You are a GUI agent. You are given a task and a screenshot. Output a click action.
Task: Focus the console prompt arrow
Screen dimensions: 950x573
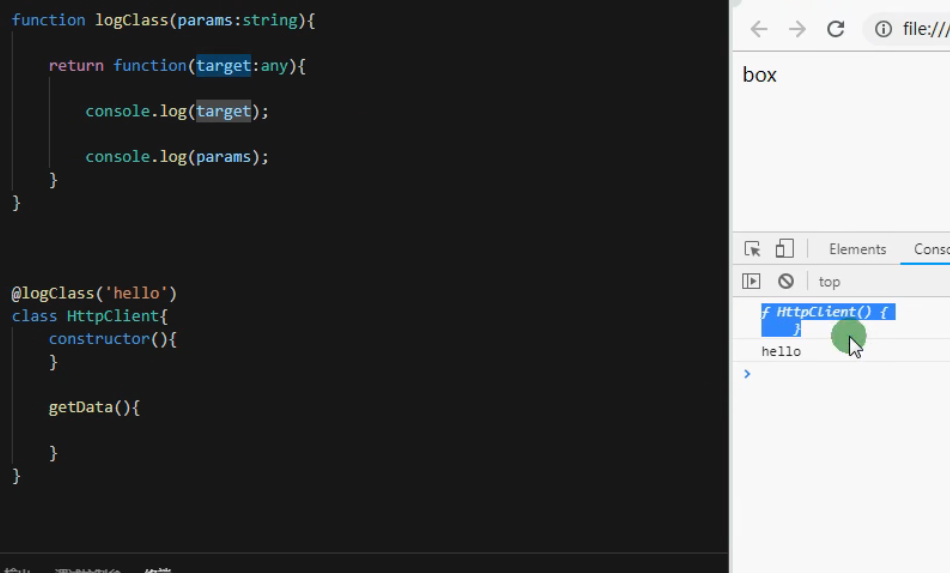[x=747, y=374]
